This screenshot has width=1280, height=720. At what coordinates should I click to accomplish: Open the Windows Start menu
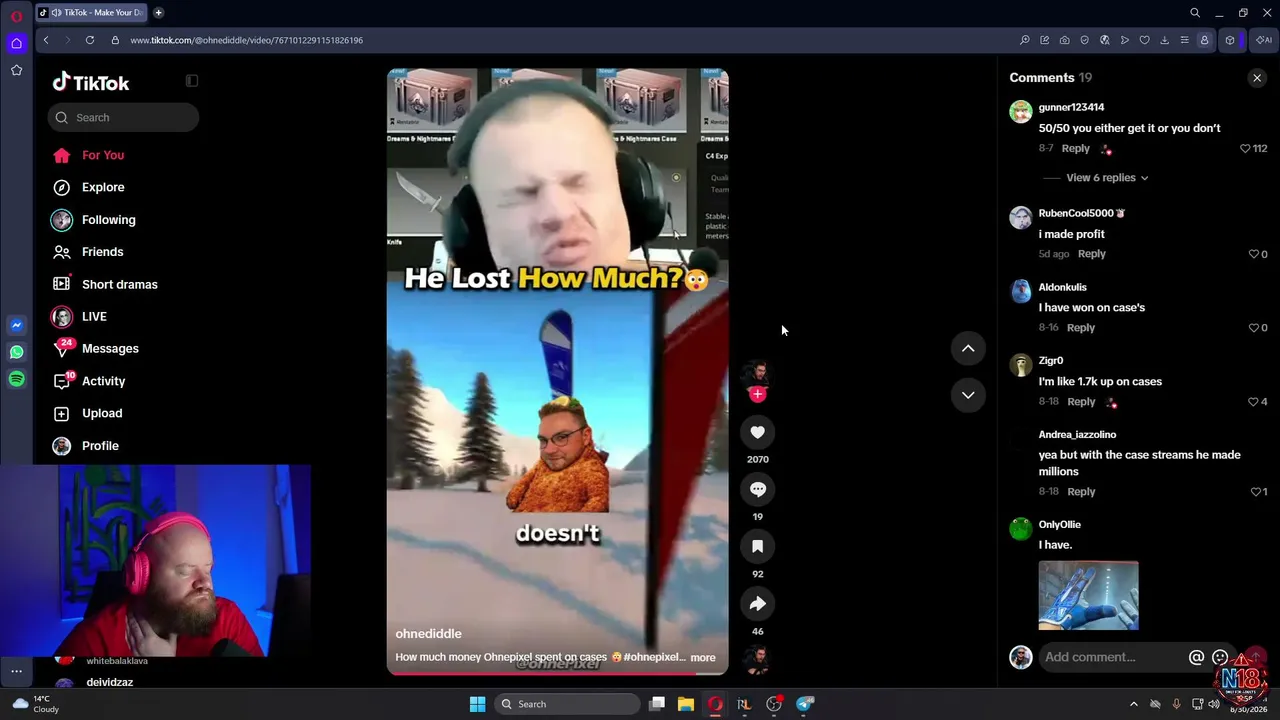477,704
